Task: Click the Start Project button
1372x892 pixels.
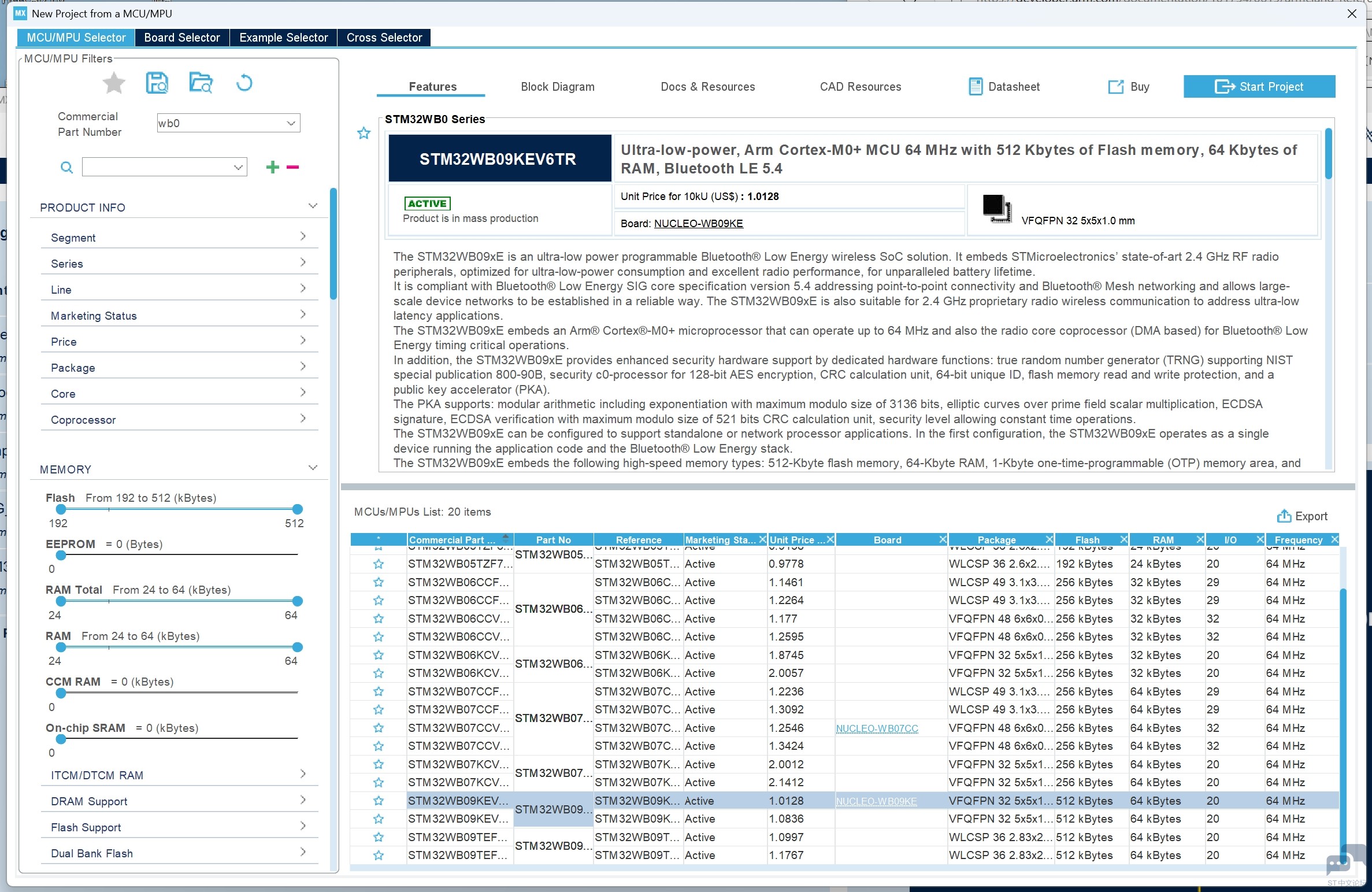Action: tap(1259, 87)
